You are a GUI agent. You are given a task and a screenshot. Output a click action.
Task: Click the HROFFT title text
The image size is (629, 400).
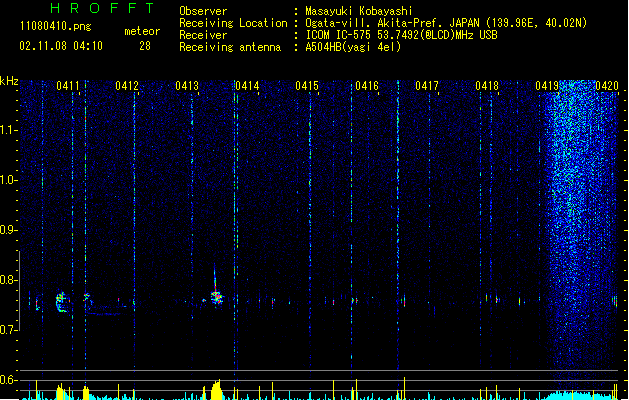102,8
